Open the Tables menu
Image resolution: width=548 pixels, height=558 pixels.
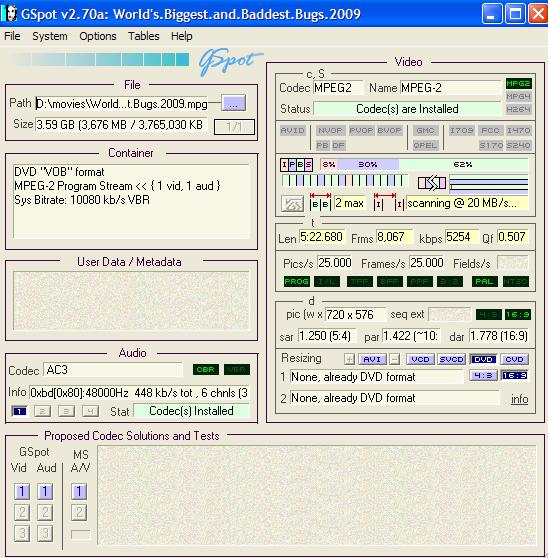[143, 36]
